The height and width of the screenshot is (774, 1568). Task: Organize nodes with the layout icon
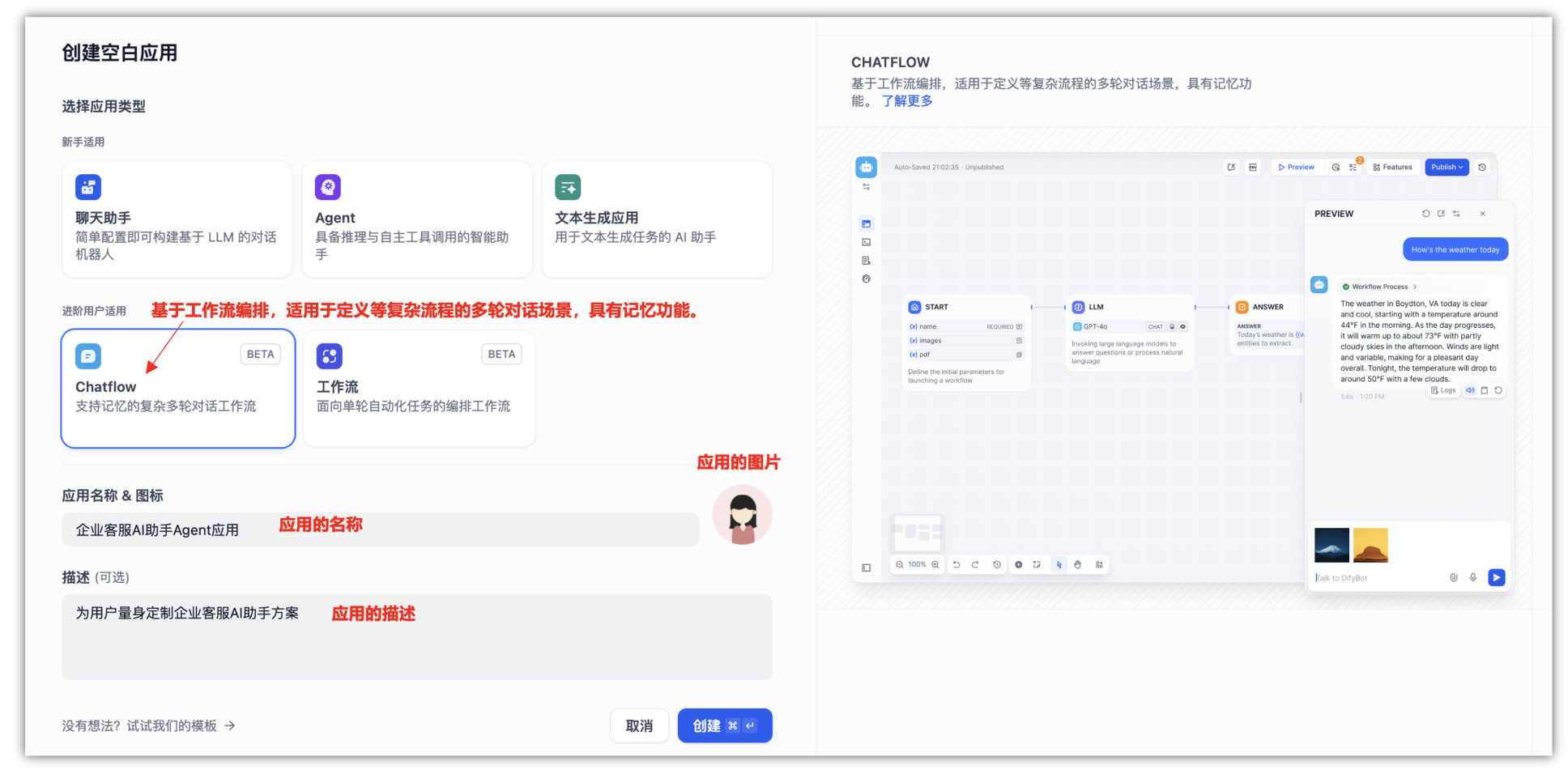click(1099, 564)
